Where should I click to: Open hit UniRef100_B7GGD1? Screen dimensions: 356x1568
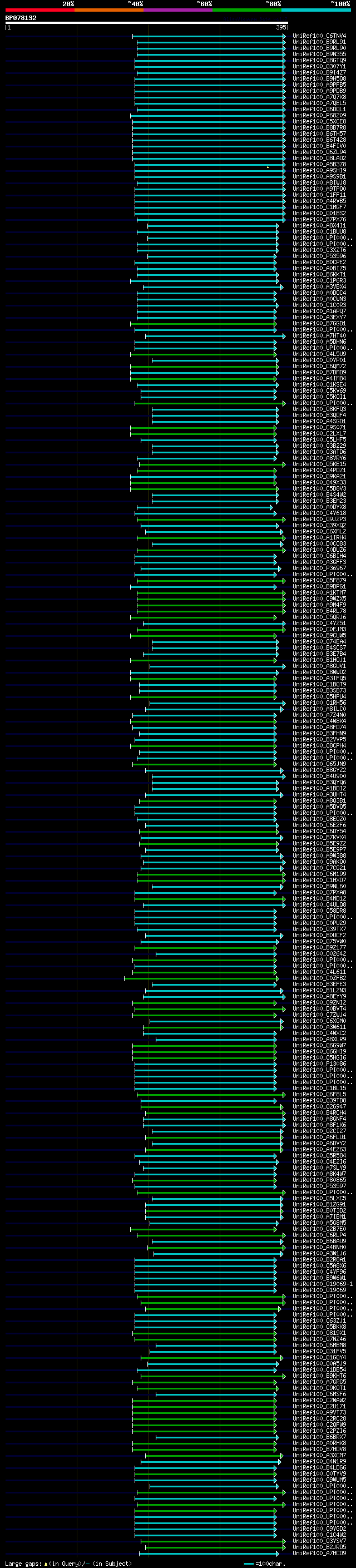[x=319, y=323]
